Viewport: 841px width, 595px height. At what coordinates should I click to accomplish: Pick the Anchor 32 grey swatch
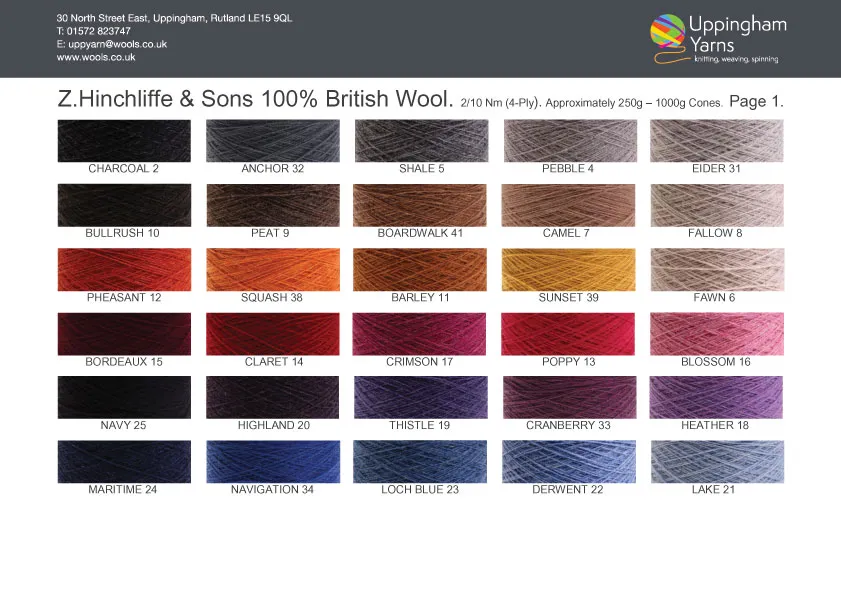click(x=272, y=141)
